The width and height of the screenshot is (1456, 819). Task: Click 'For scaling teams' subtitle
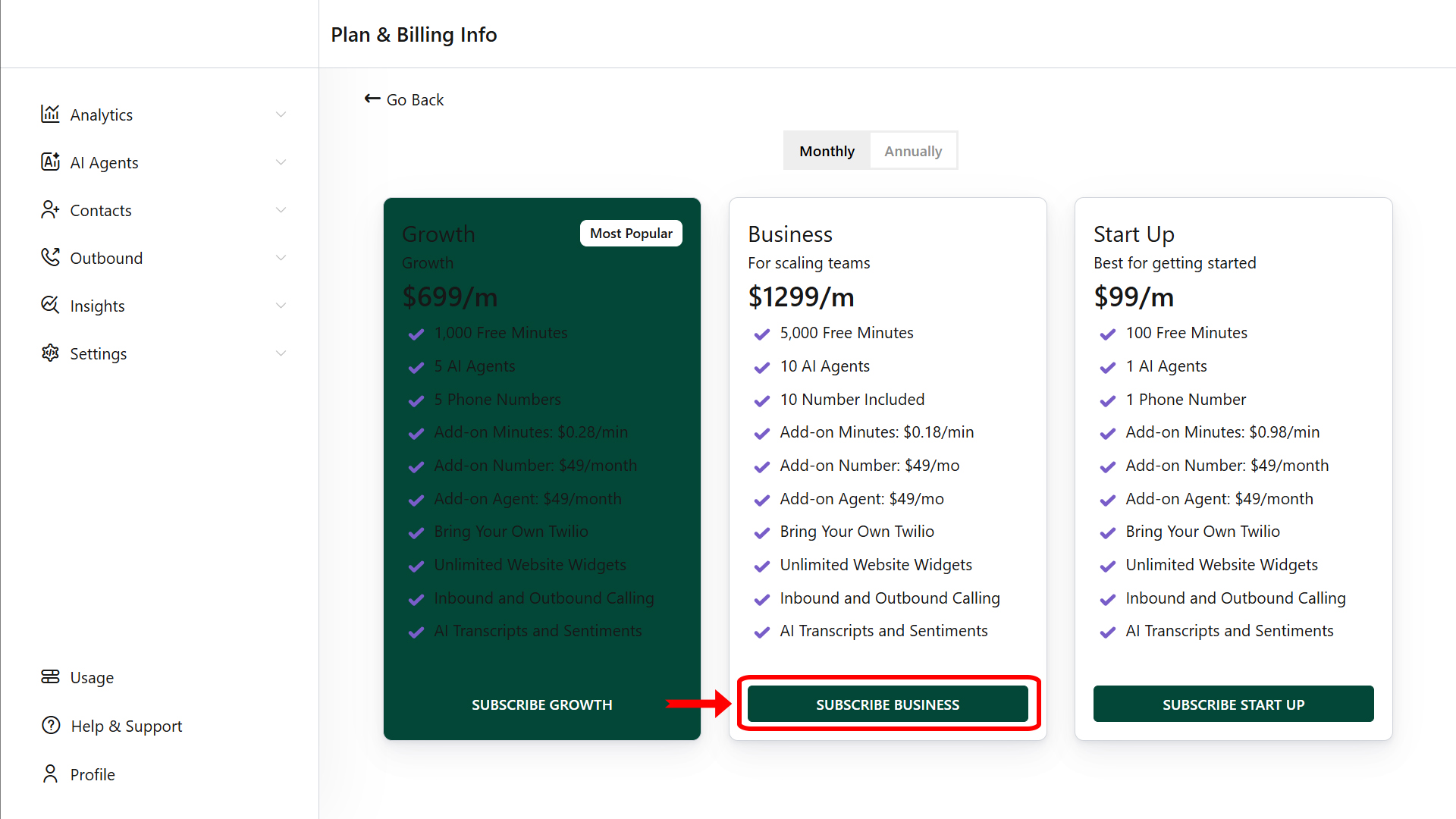click(808, 262)
